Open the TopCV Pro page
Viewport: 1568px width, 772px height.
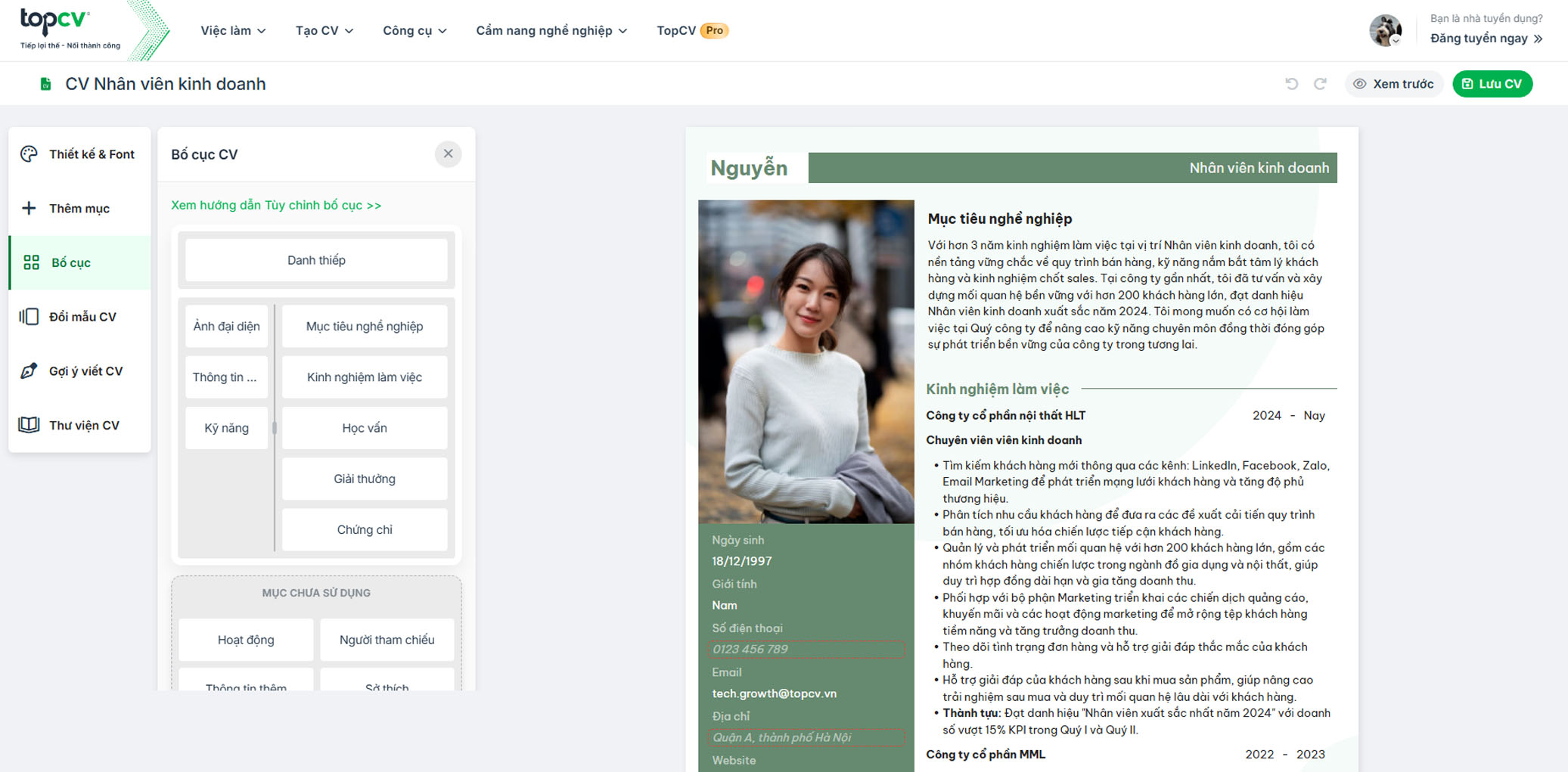point(692,30)
